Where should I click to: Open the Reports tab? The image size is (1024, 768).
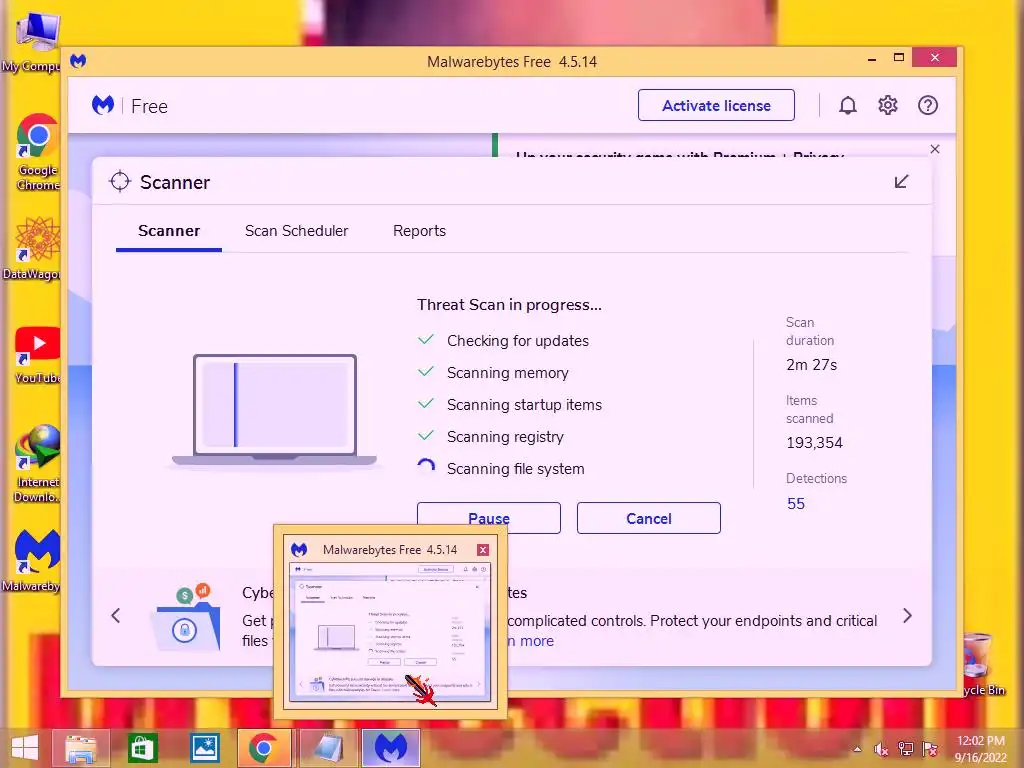(x=419, y=231)
